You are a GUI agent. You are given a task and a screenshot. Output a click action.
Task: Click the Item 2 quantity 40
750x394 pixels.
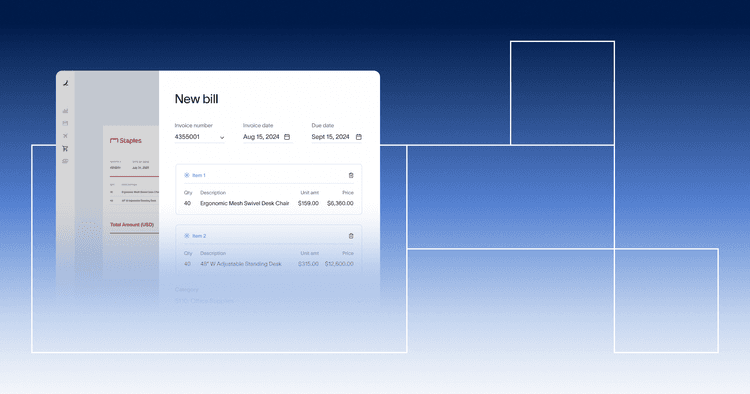point(188,264)
